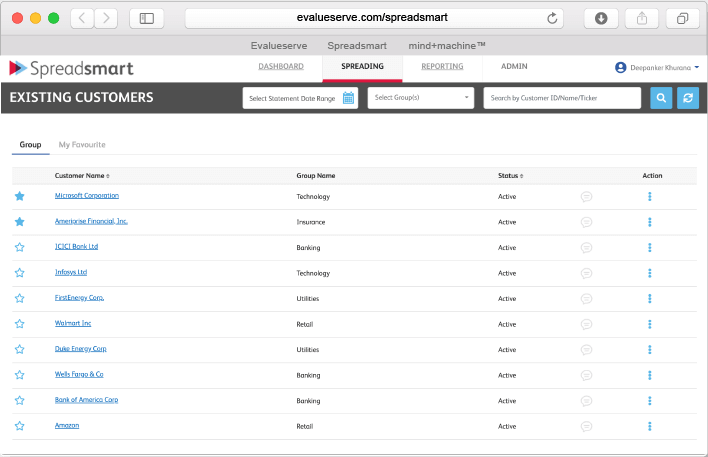
Task: Go back with Safari back arrow
Action: coord(82,18)
